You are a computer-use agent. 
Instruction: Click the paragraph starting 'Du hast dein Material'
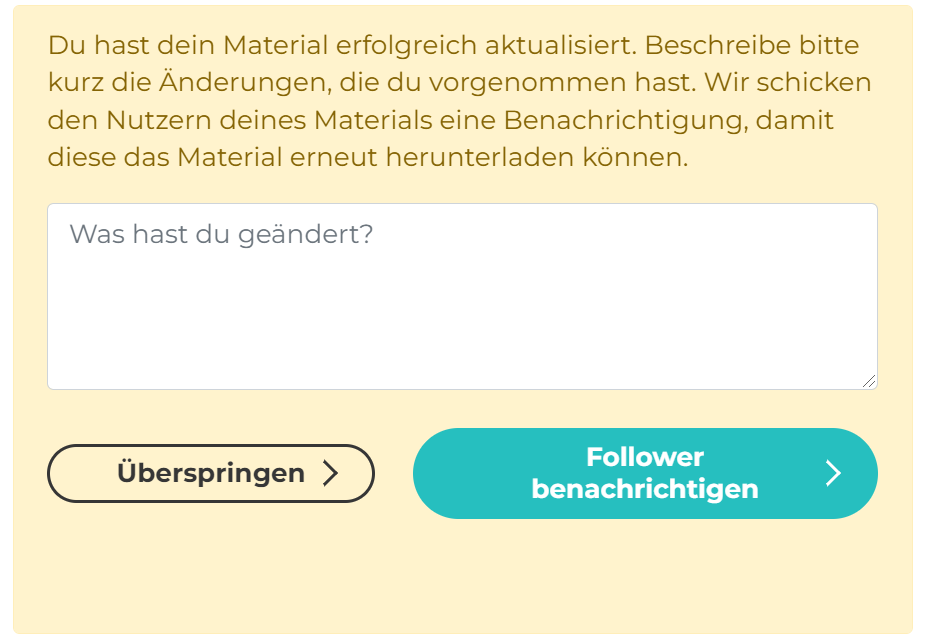click(x=453, y=102)
